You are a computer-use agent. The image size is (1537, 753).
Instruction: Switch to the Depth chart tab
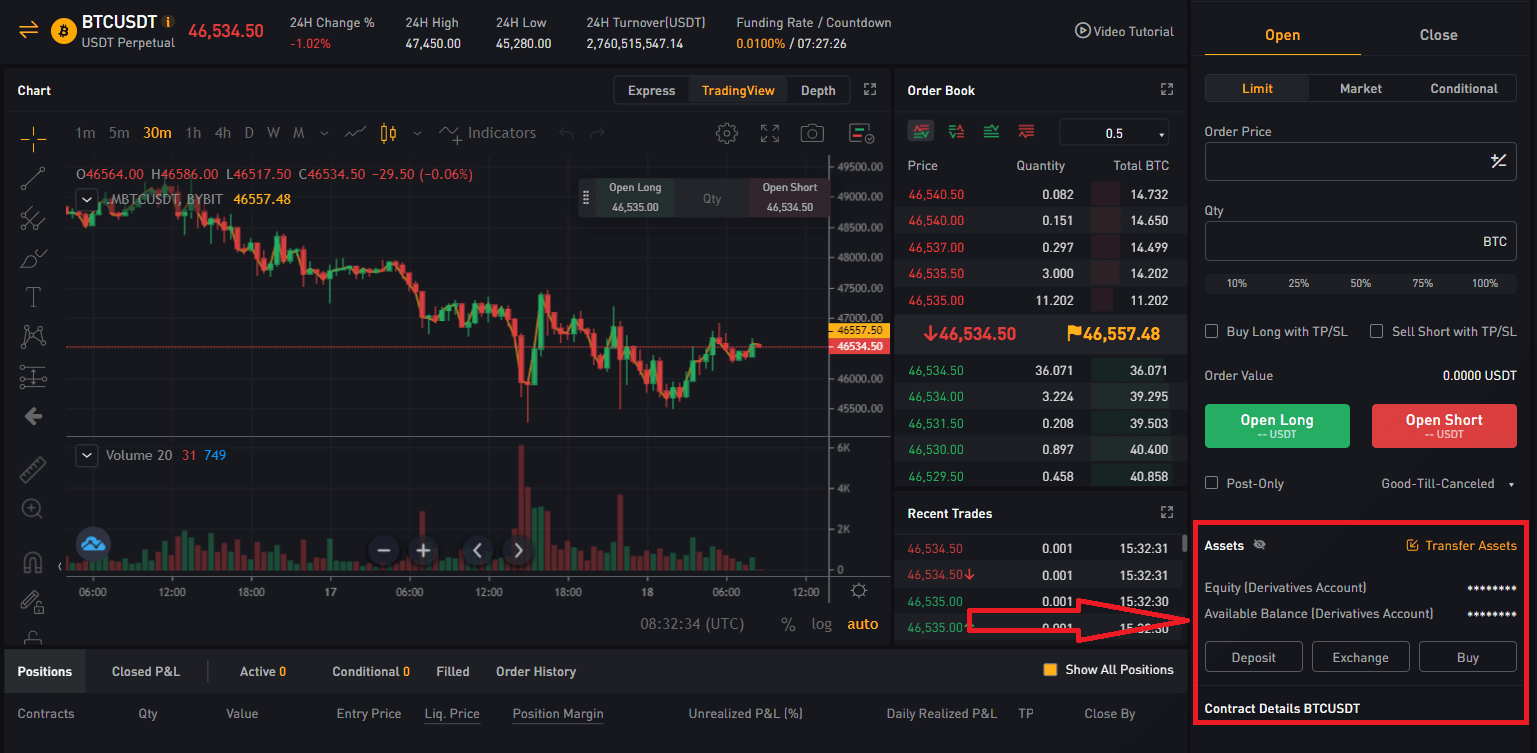click(817, 90)
